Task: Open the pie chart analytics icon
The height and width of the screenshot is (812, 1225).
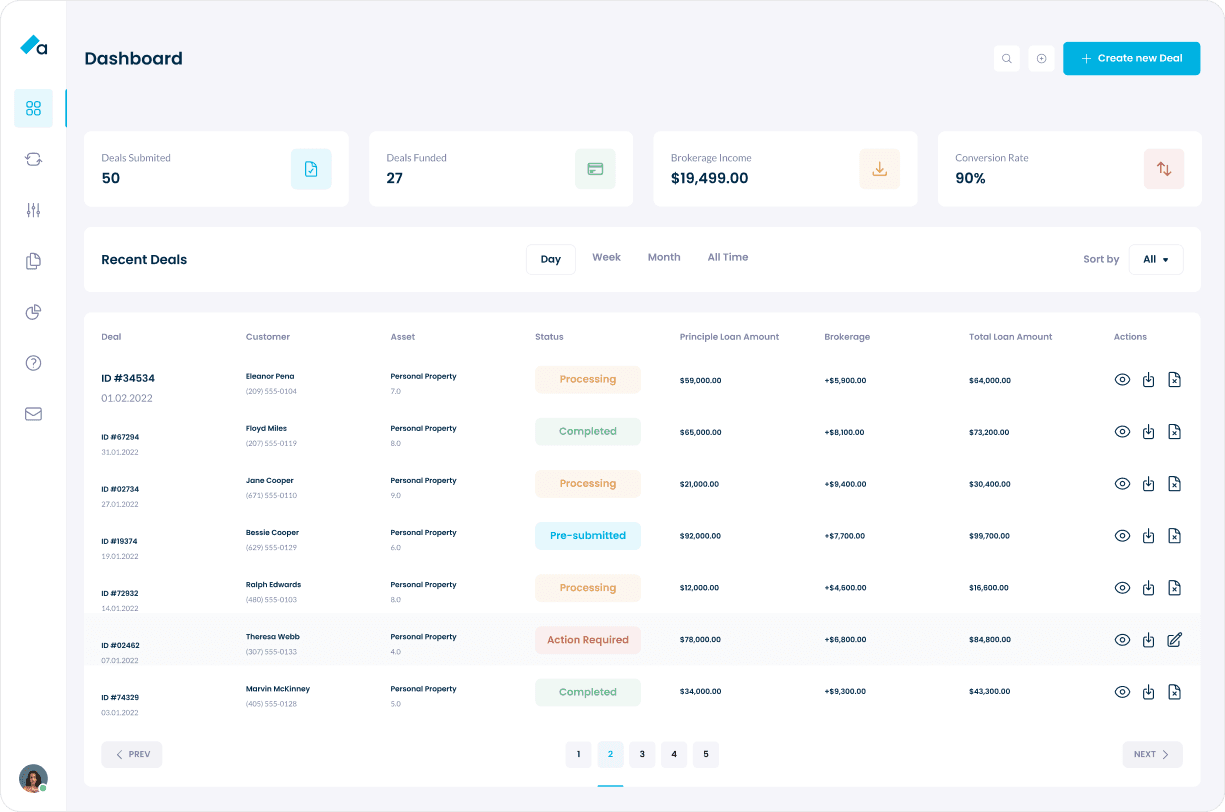Action: coord(33,312)
